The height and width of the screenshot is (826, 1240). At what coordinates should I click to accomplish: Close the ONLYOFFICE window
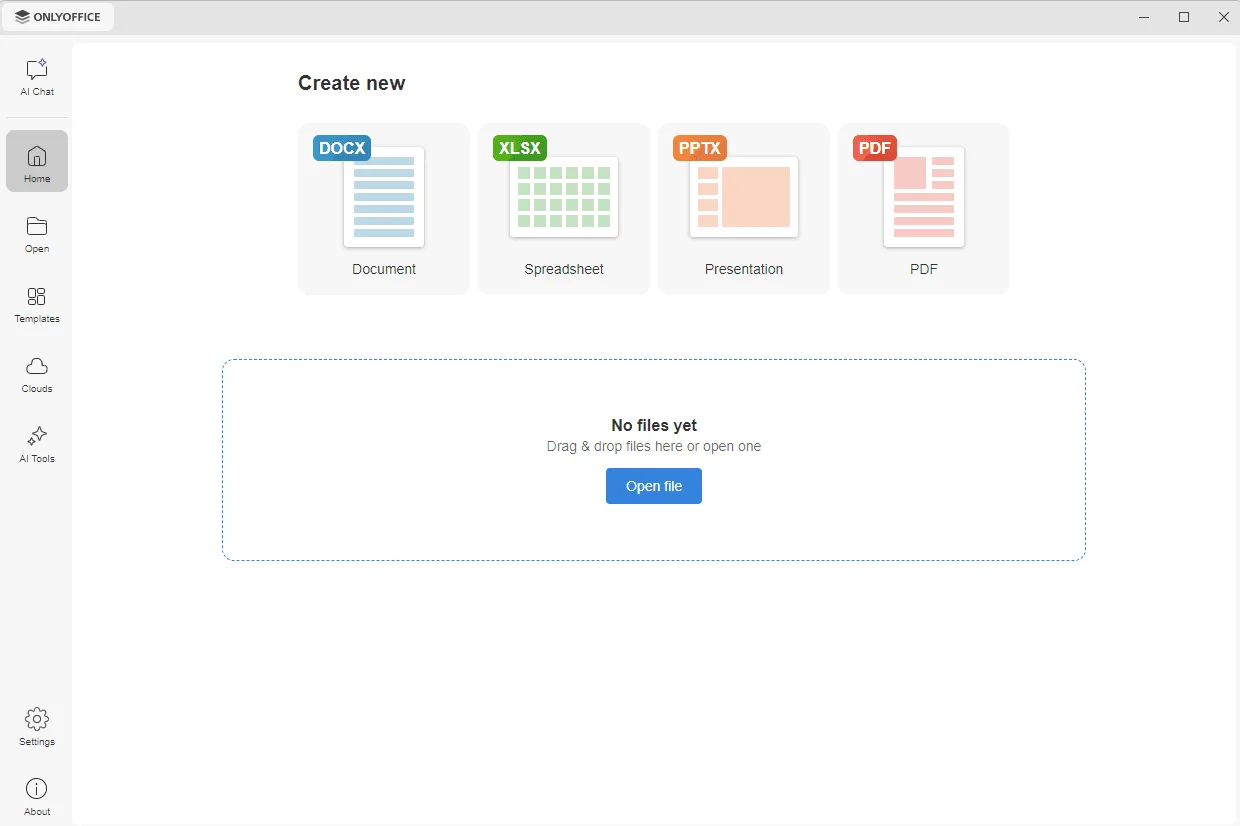(1223, 17)
